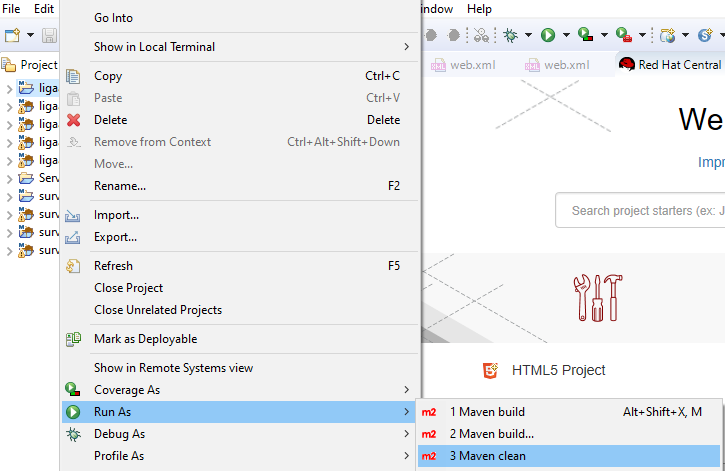
Task: Click m2 icon beside 1 Maven build
Action: (x=429, y=412)
